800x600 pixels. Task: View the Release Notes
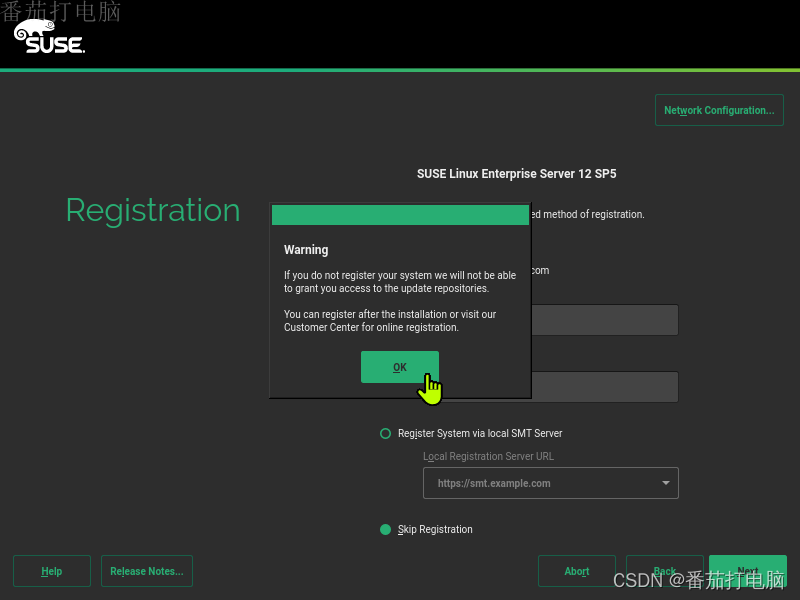(x=146, y=571)
